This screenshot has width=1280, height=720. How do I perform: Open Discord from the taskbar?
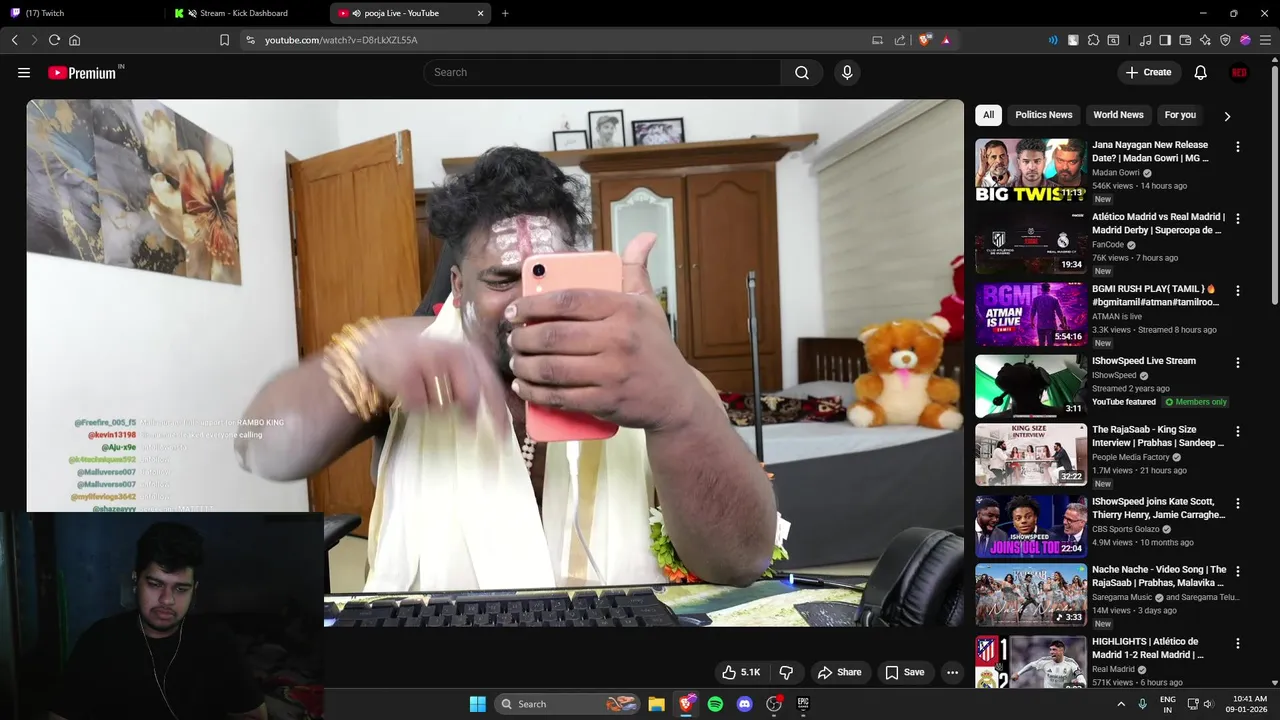744,704
